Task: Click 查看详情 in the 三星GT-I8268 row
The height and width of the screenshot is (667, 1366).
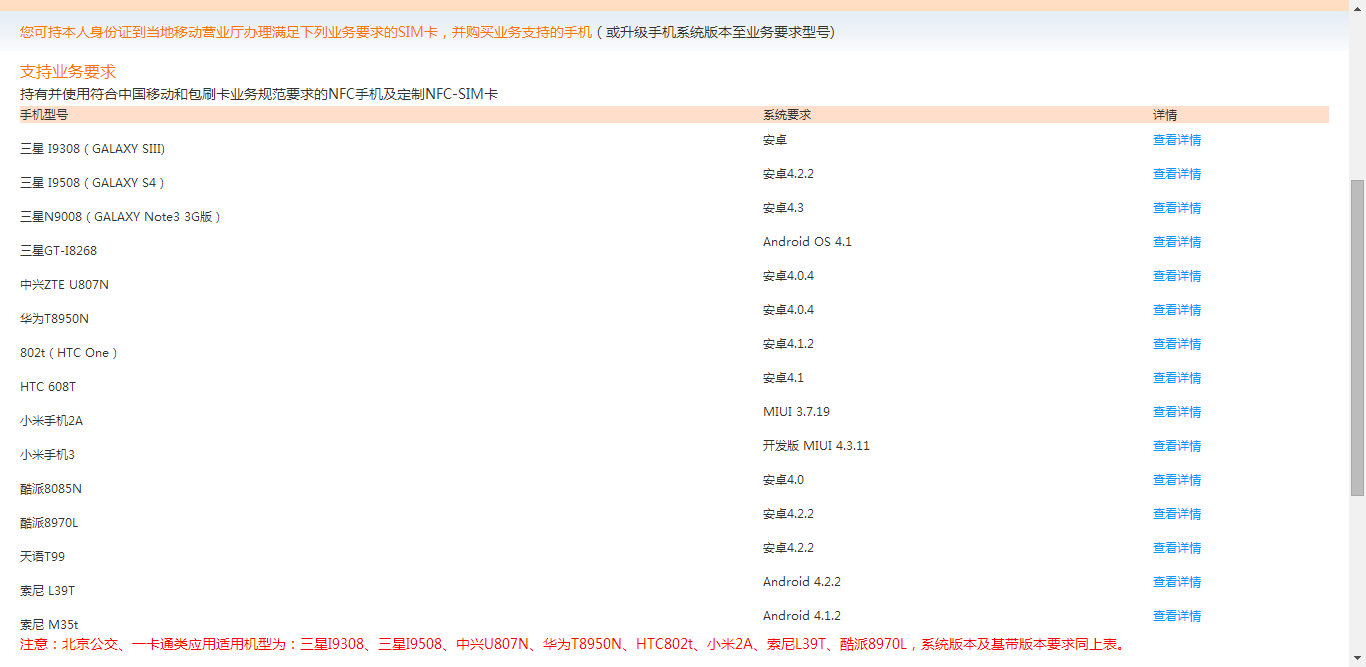Action: [1177, 242]
